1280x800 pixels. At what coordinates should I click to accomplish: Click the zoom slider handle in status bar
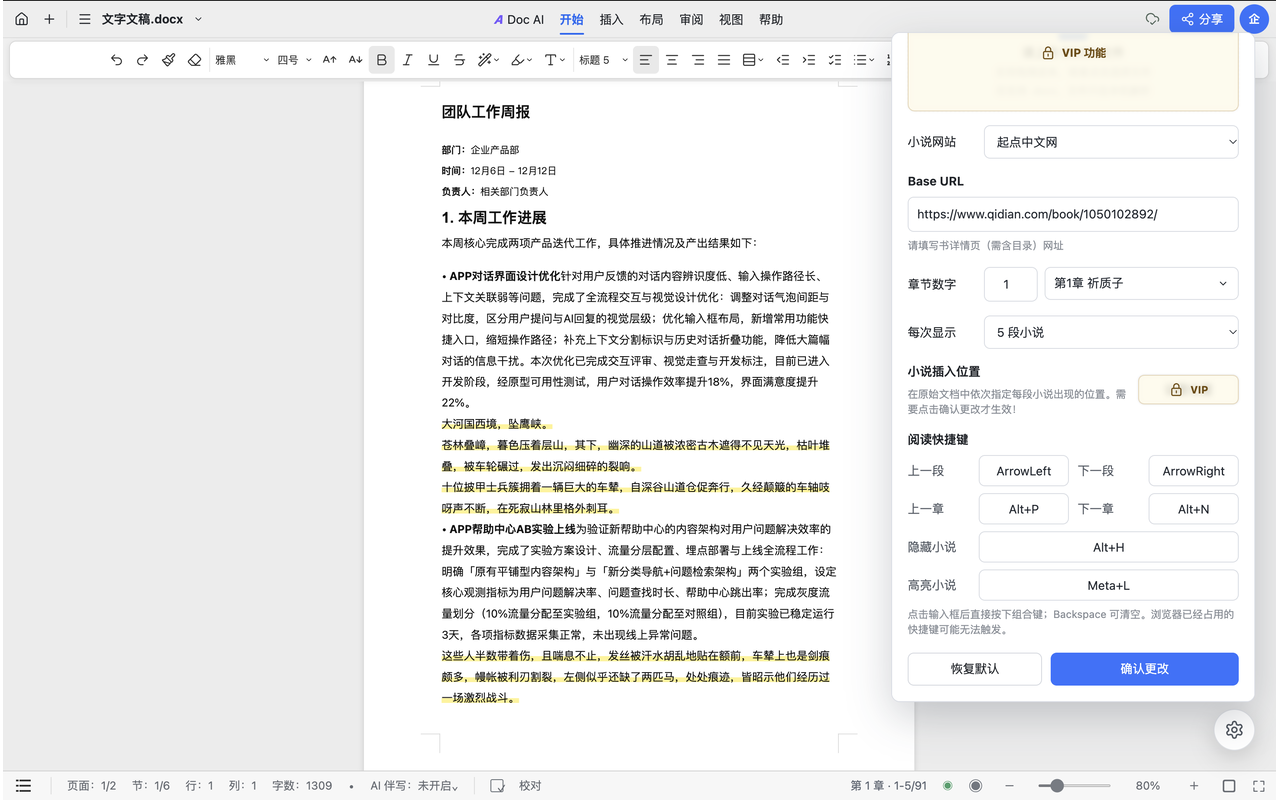1057,786
